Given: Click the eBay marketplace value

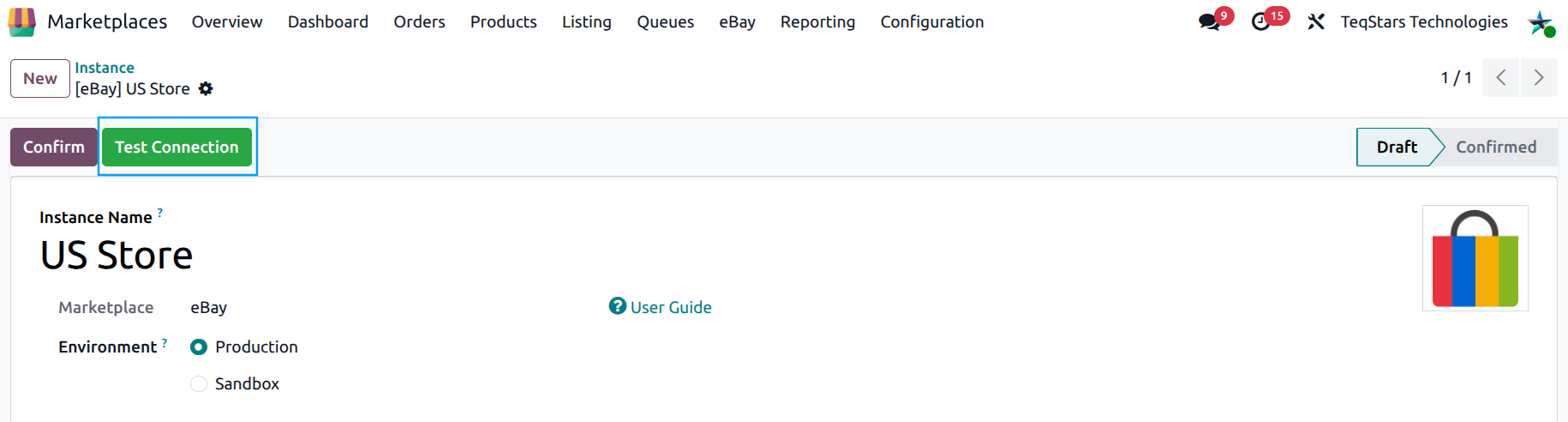Looking at the screenshot, I should [x=208, y=307].
